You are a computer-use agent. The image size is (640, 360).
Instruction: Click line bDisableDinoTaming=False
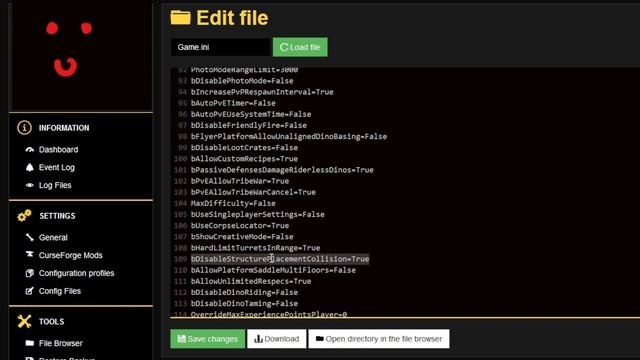244,304
